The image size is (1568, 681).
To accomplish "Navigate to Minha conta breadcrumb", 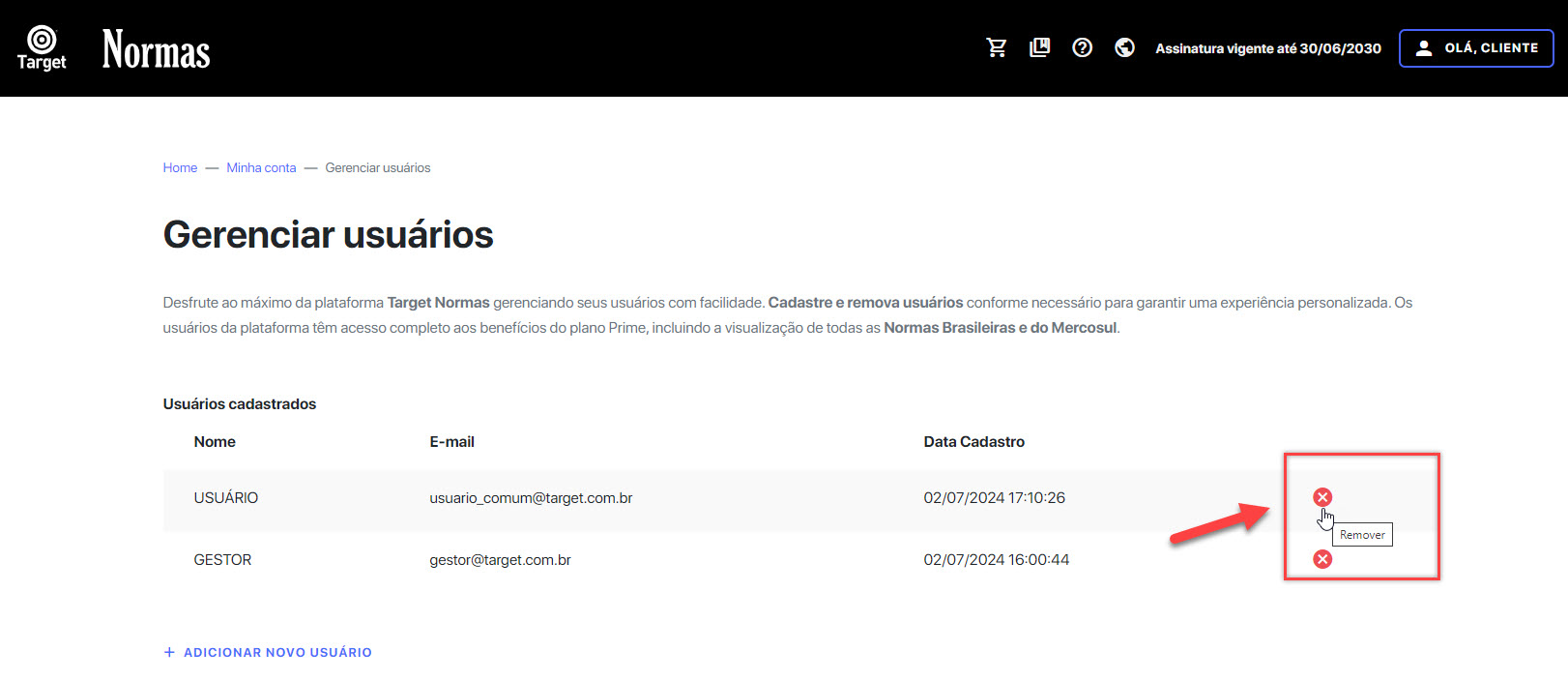I will pos(261,167).
